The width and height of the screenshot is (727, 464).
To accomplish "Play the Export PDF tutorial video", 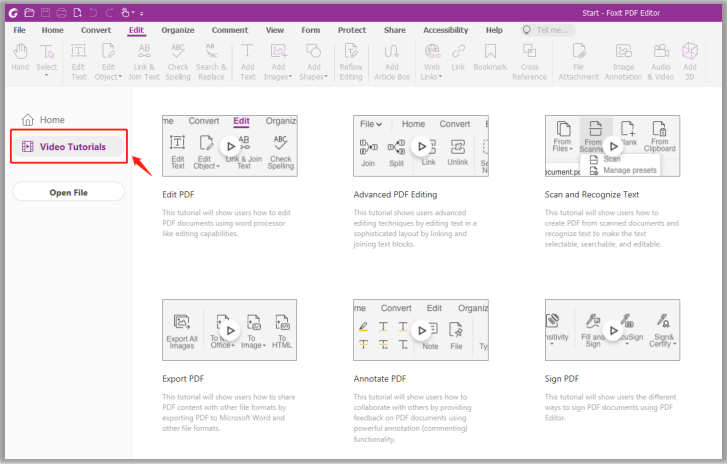I will click(230, 331).
